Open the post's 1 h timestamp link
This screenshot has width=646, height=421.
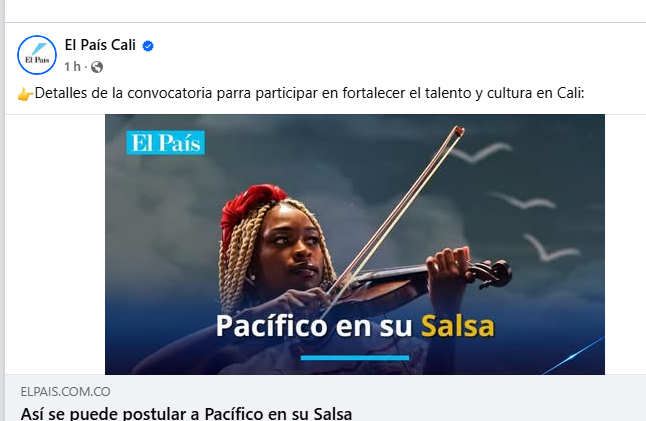(x=73, y=67)
